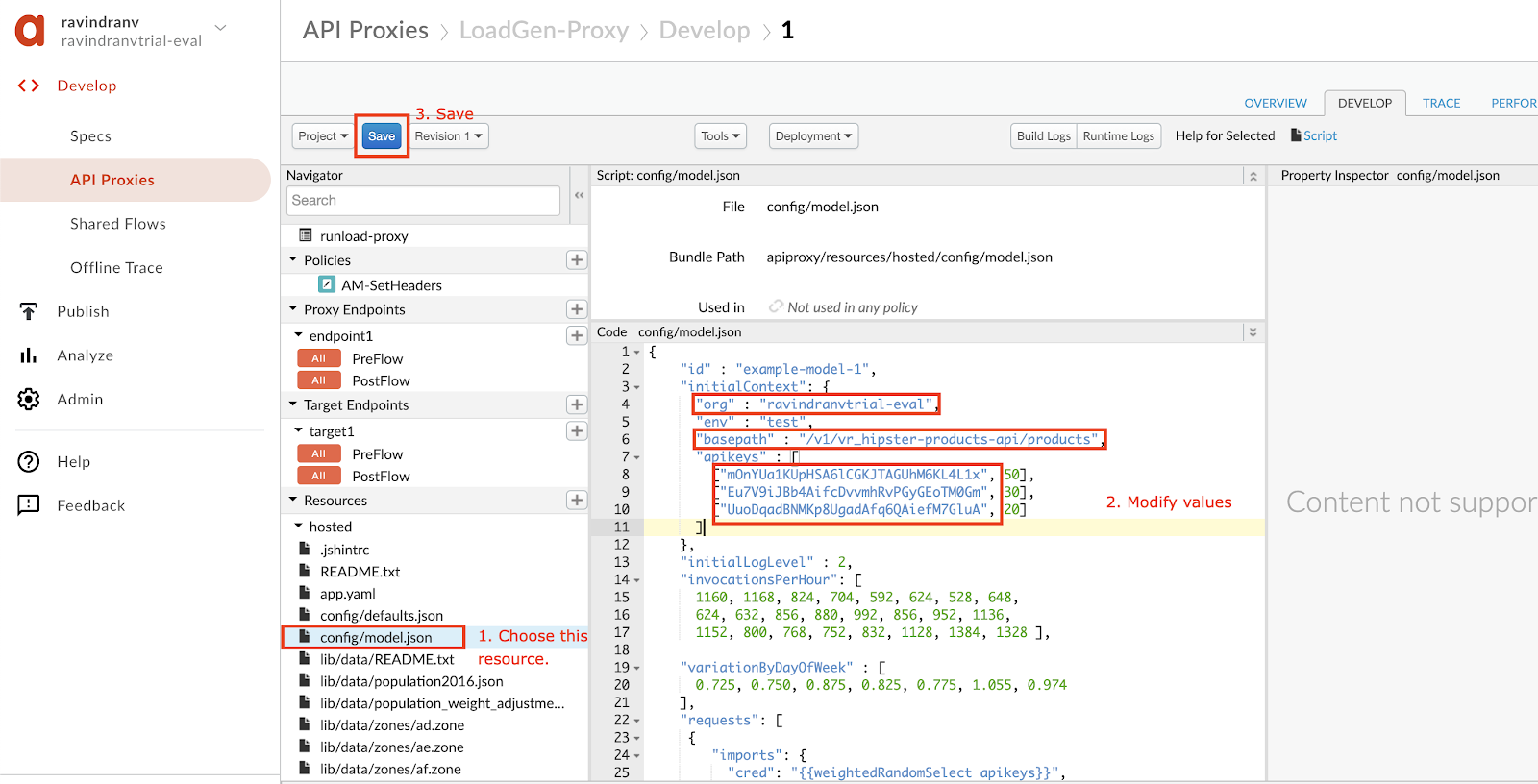Open Specs in the sidebar

click(91, 136)
